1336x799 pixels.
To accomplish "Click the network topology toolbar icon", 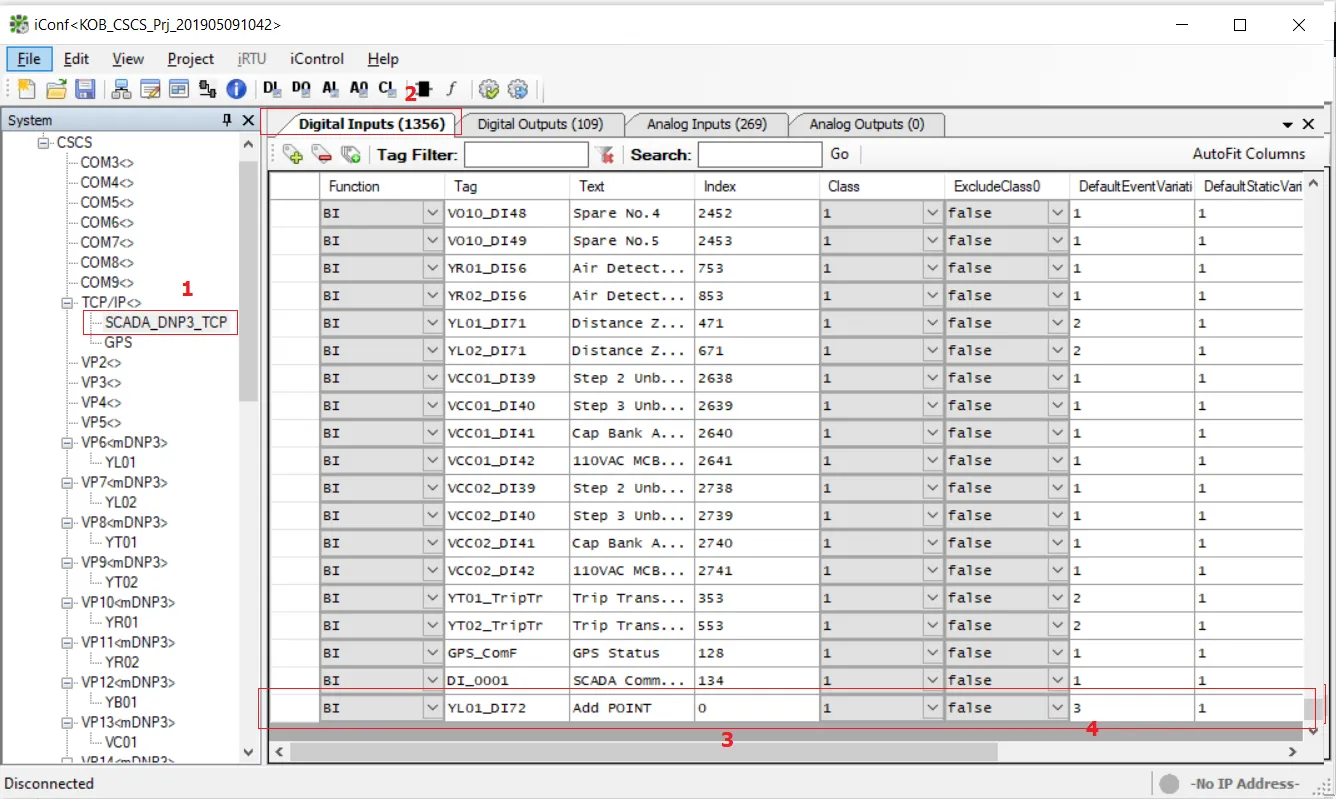I will coord(121,89).
